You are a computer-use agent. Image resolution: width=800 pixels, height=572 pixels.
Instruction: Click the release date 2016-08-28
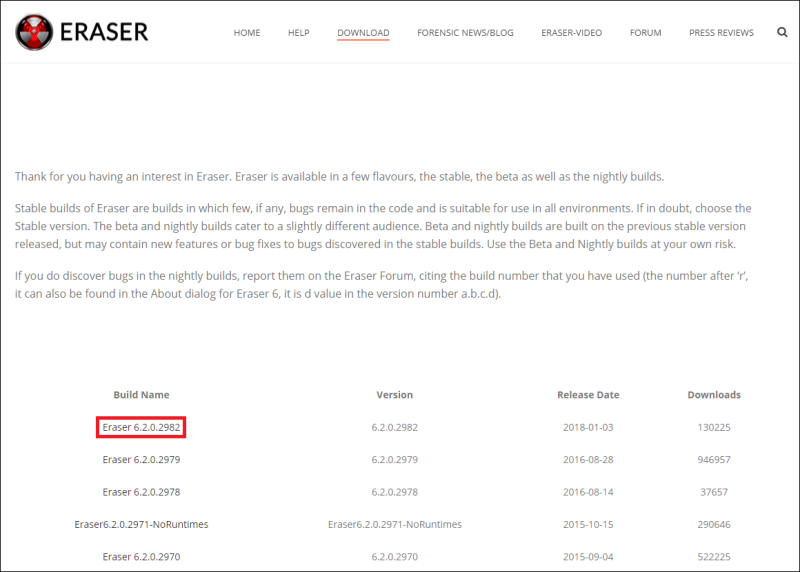click(x=588, y=460)
